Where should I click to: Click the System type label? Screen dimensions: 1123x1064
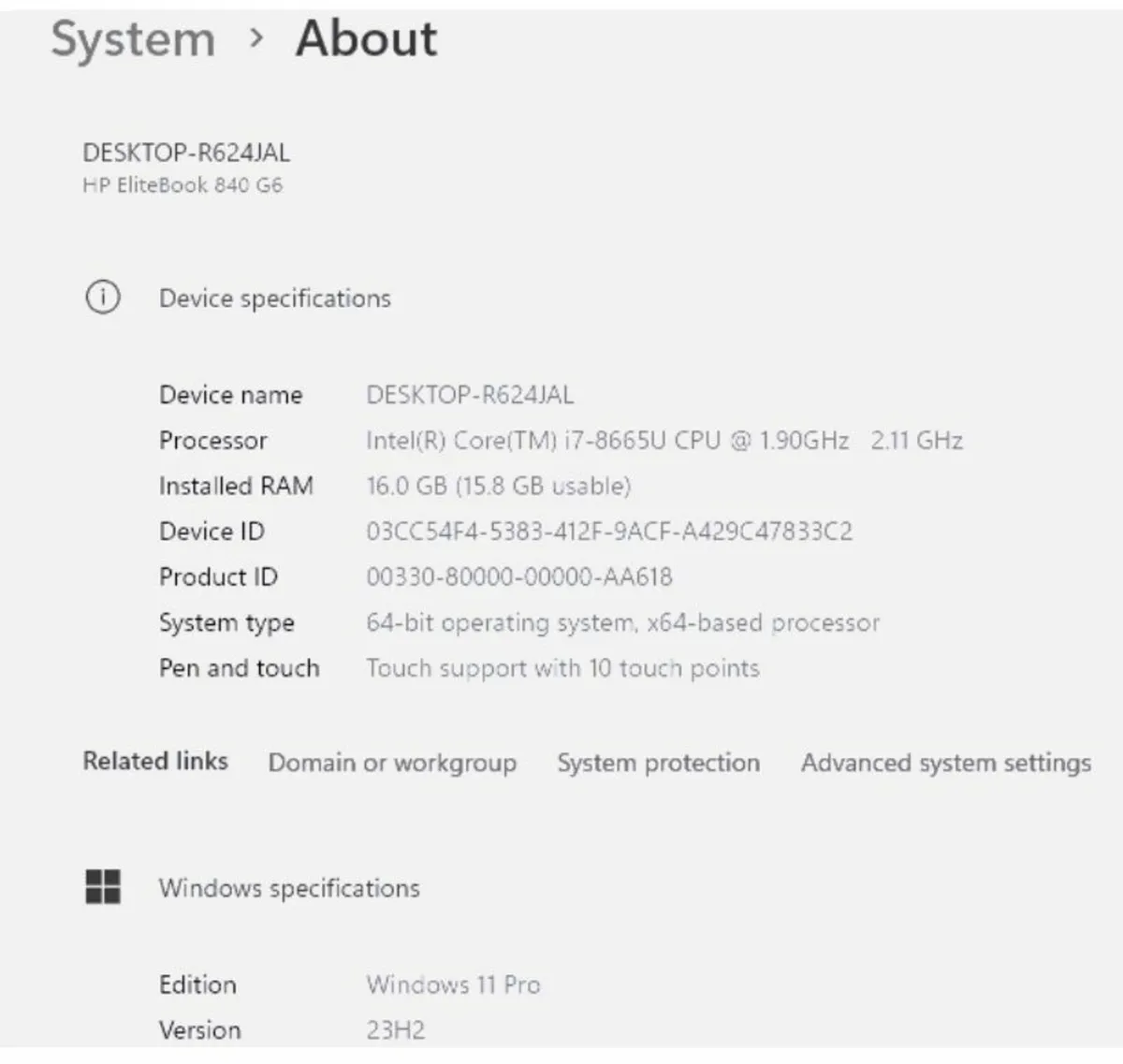click(x=226, y=623)
